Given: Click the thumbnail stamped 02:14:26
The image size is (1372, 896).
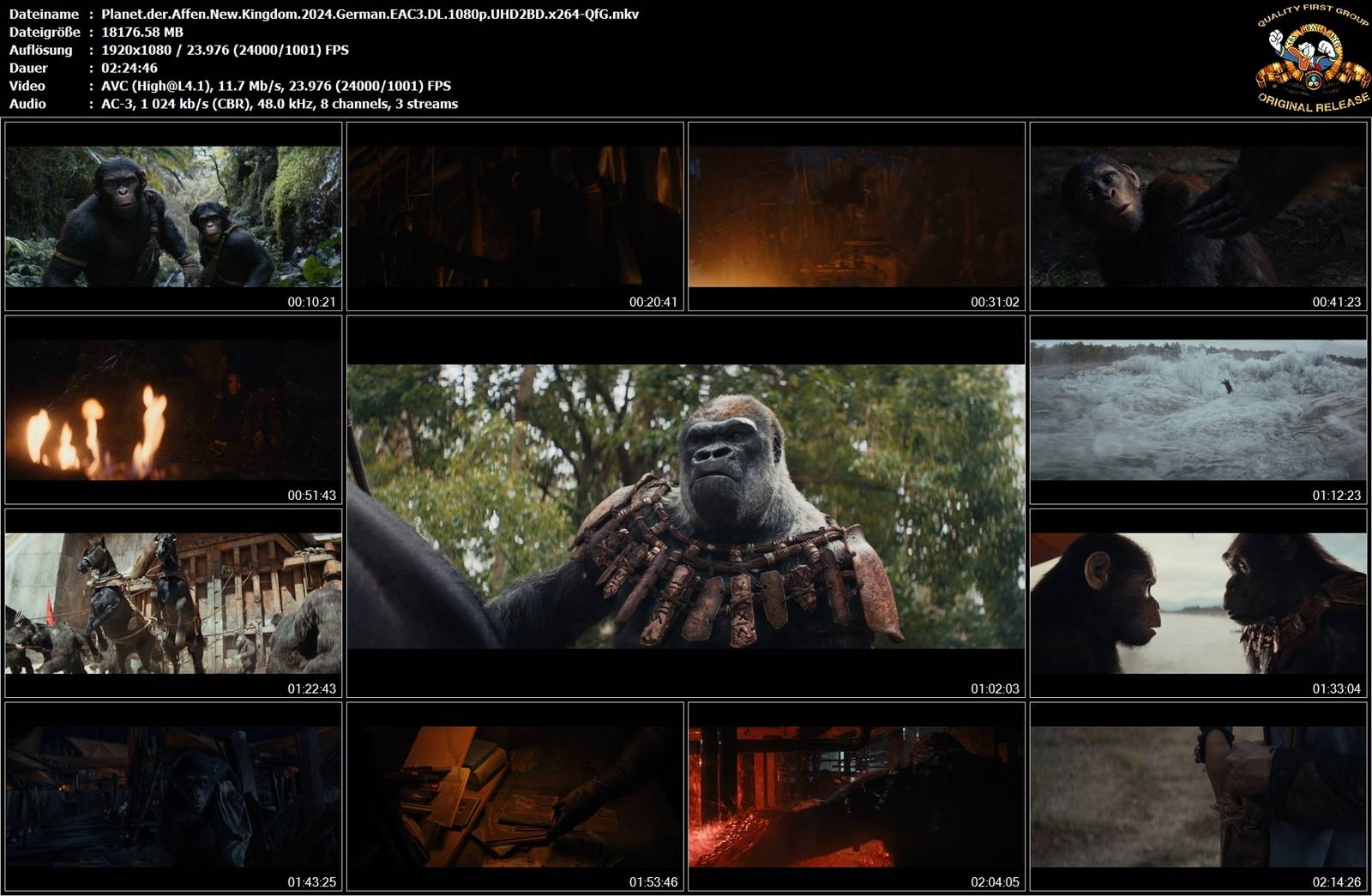Looking at the screenshot, I should 1199,797.
